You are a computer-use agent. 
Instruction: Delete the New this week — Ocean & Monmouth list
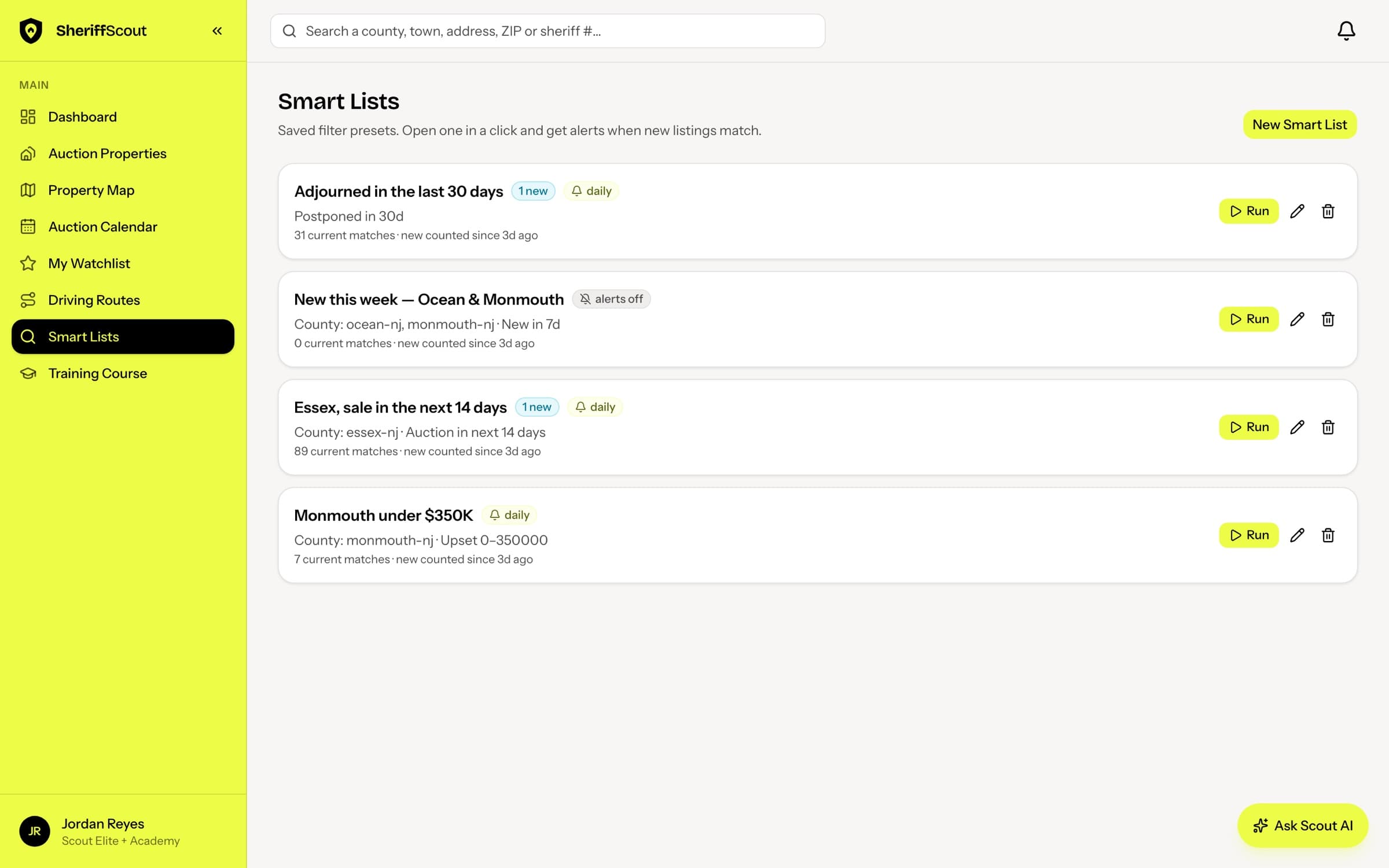[x=1328, y=319]
